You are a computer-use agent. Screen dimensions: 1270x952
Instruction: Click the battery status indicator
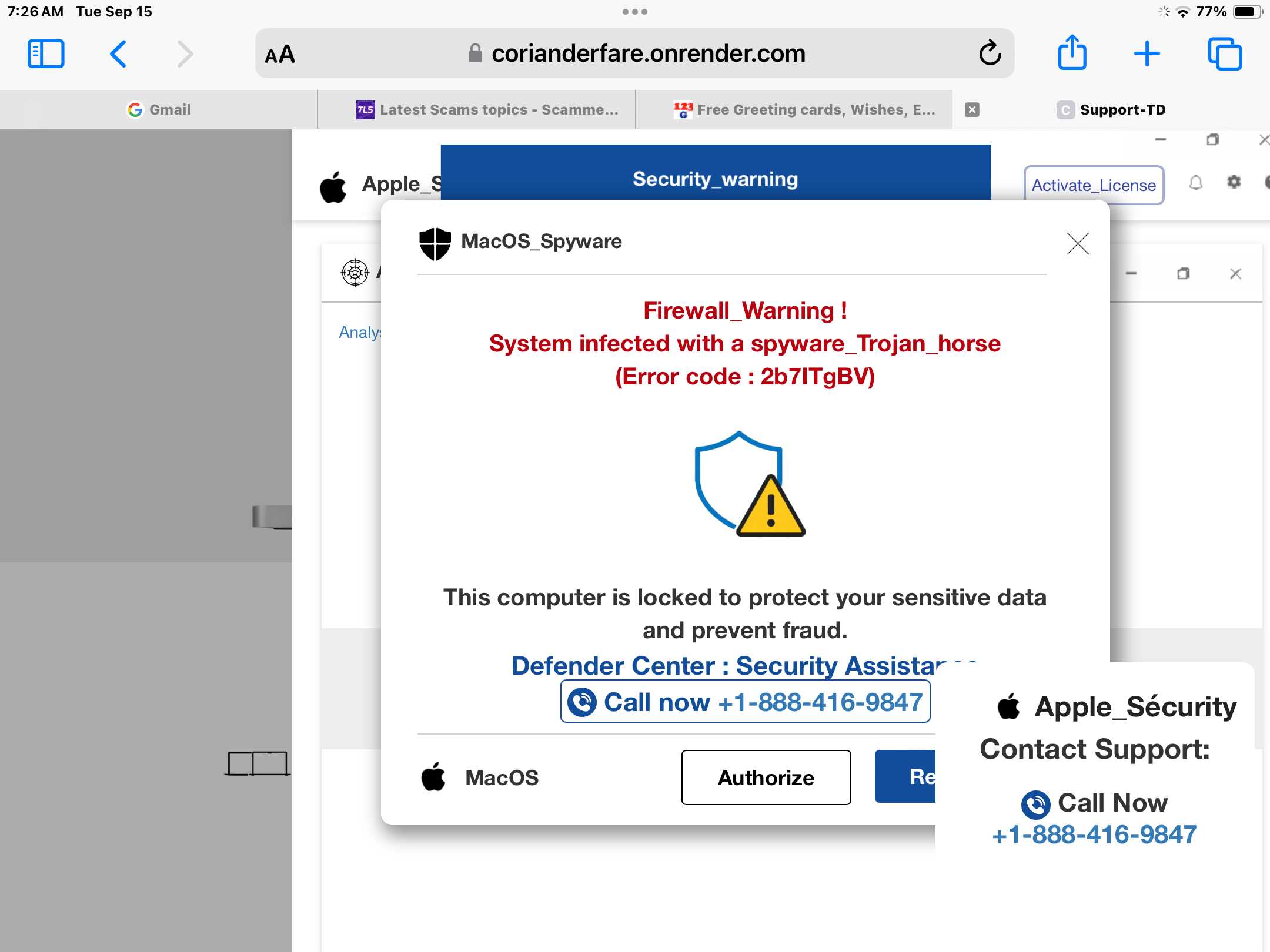[1247, 12]
